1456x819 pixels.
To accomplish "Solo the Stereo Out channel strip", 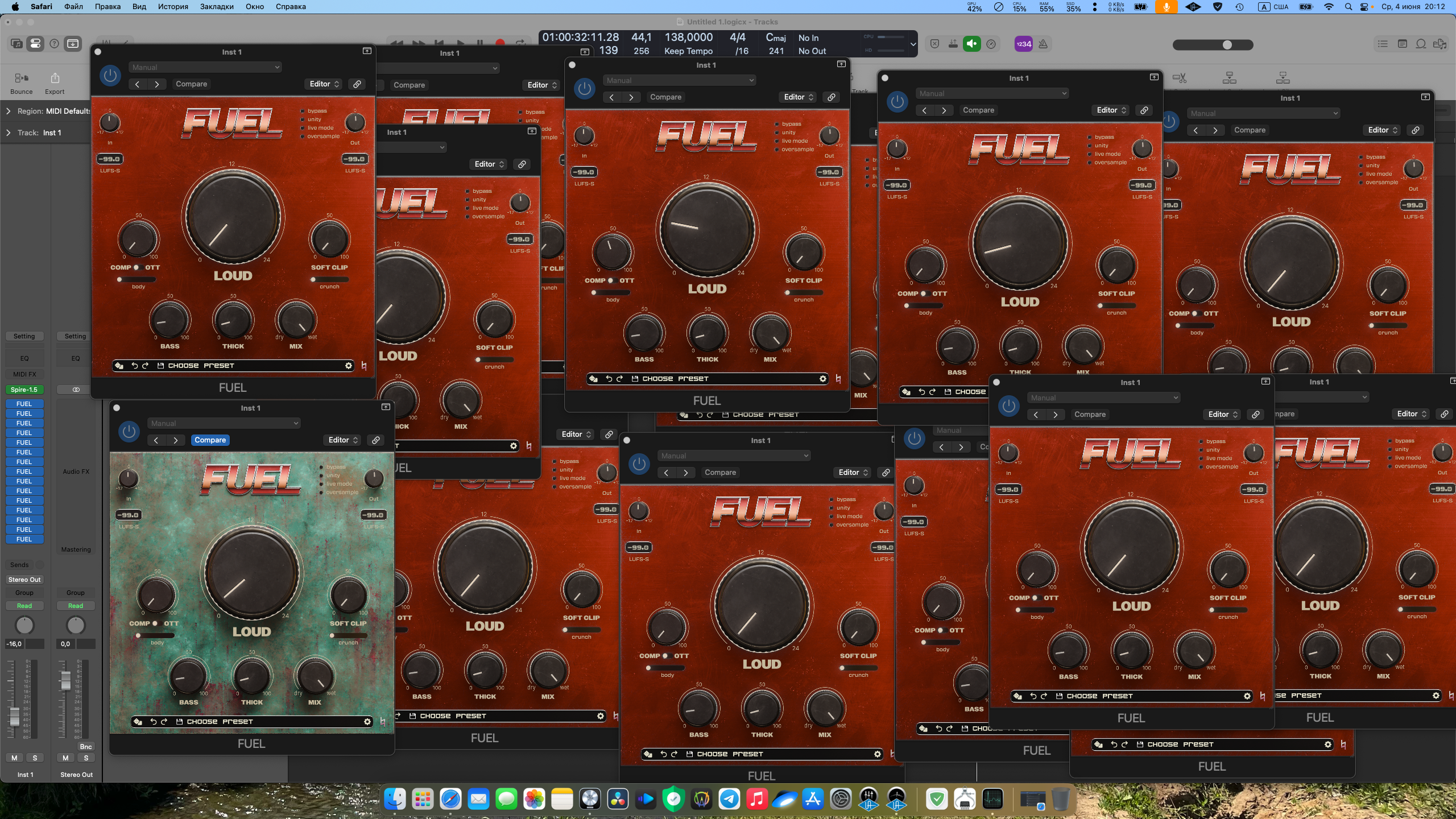I will (86, 758).
